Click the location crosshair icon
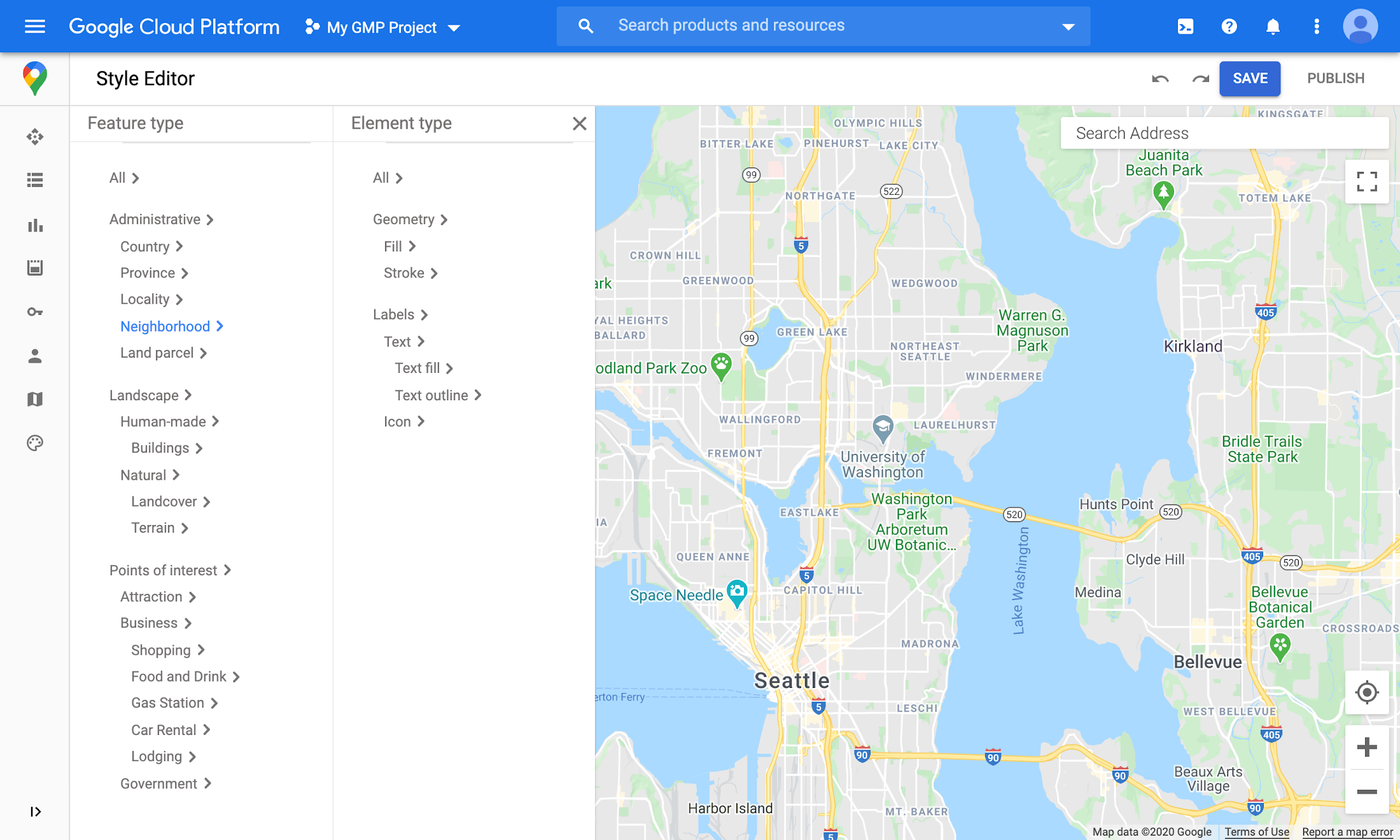This screenshot has width=1400, height=840. (x=1365, y=692)
